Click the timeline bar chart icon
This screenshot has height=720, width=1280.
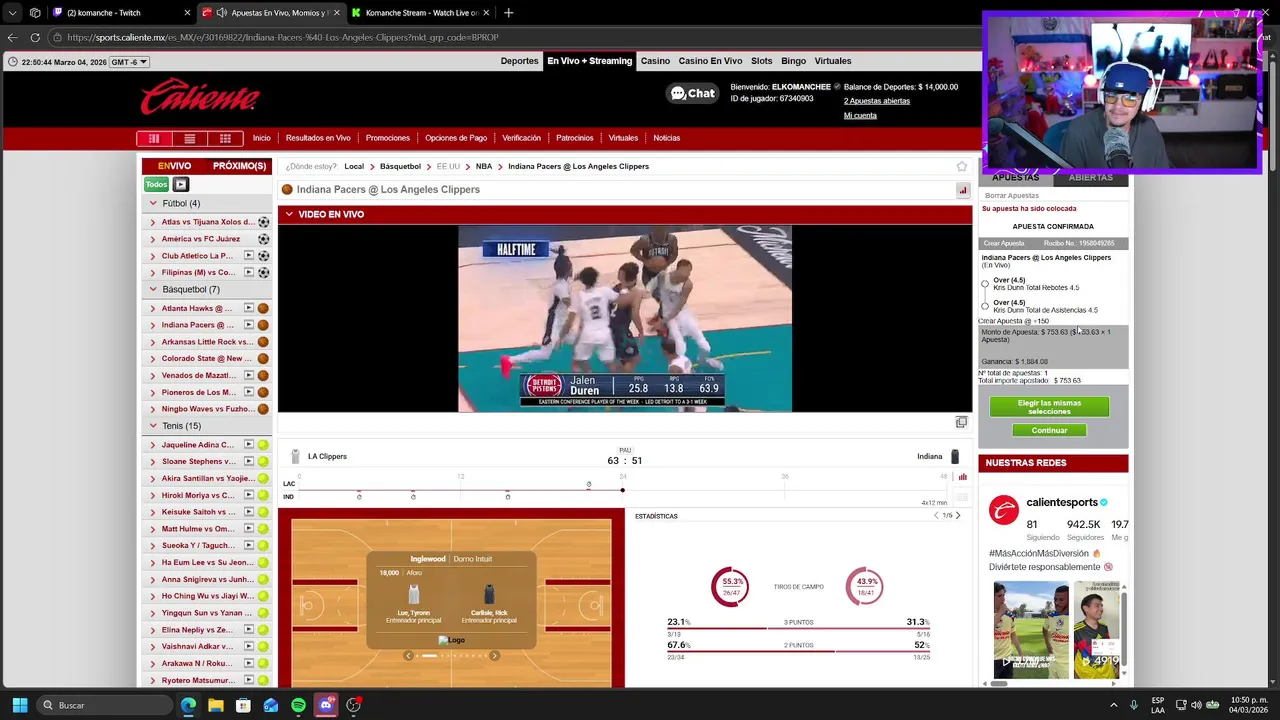[963, 477]
